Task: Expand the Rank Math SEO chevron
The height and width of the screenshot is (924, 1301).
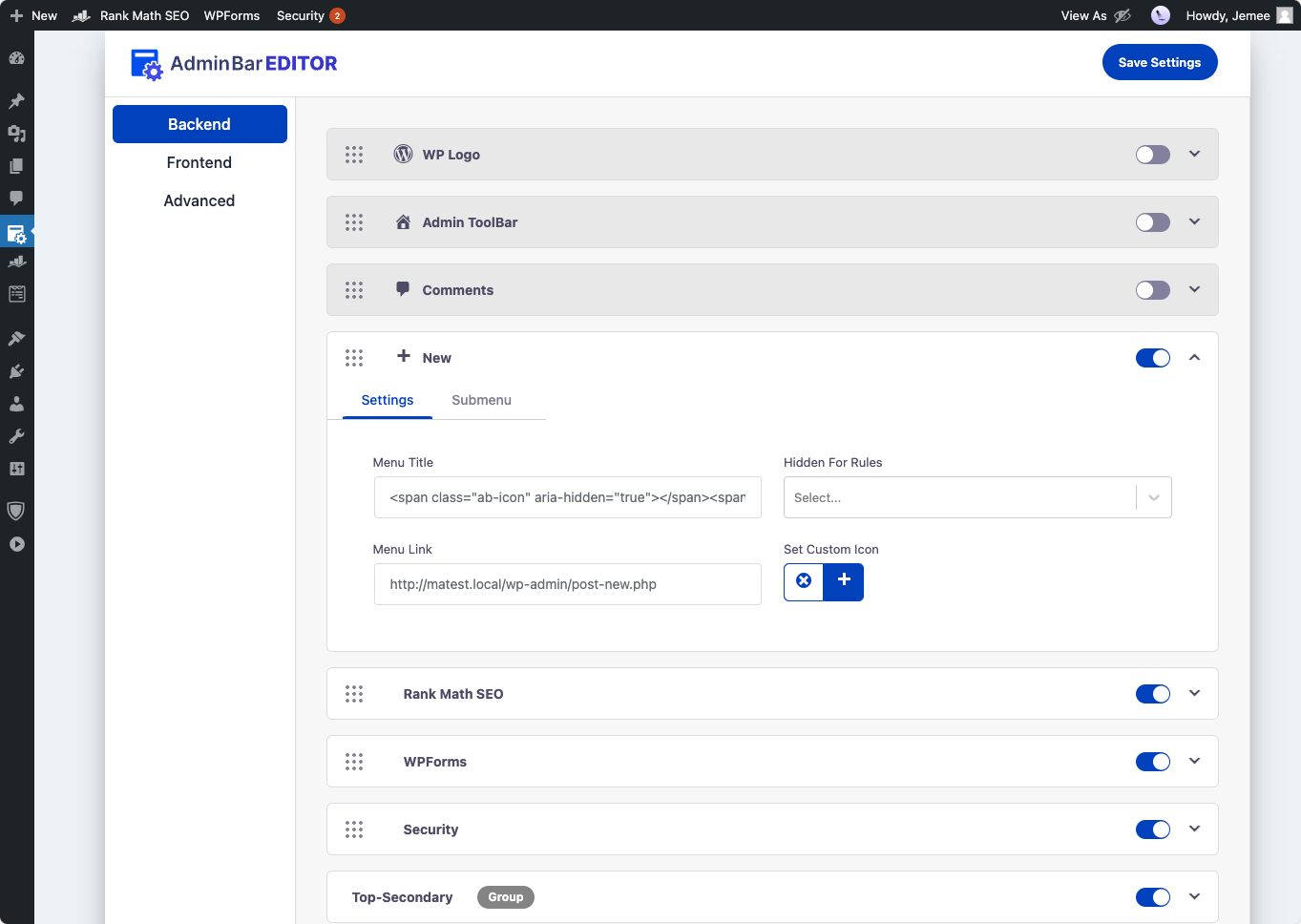Action: point(1194,693)
